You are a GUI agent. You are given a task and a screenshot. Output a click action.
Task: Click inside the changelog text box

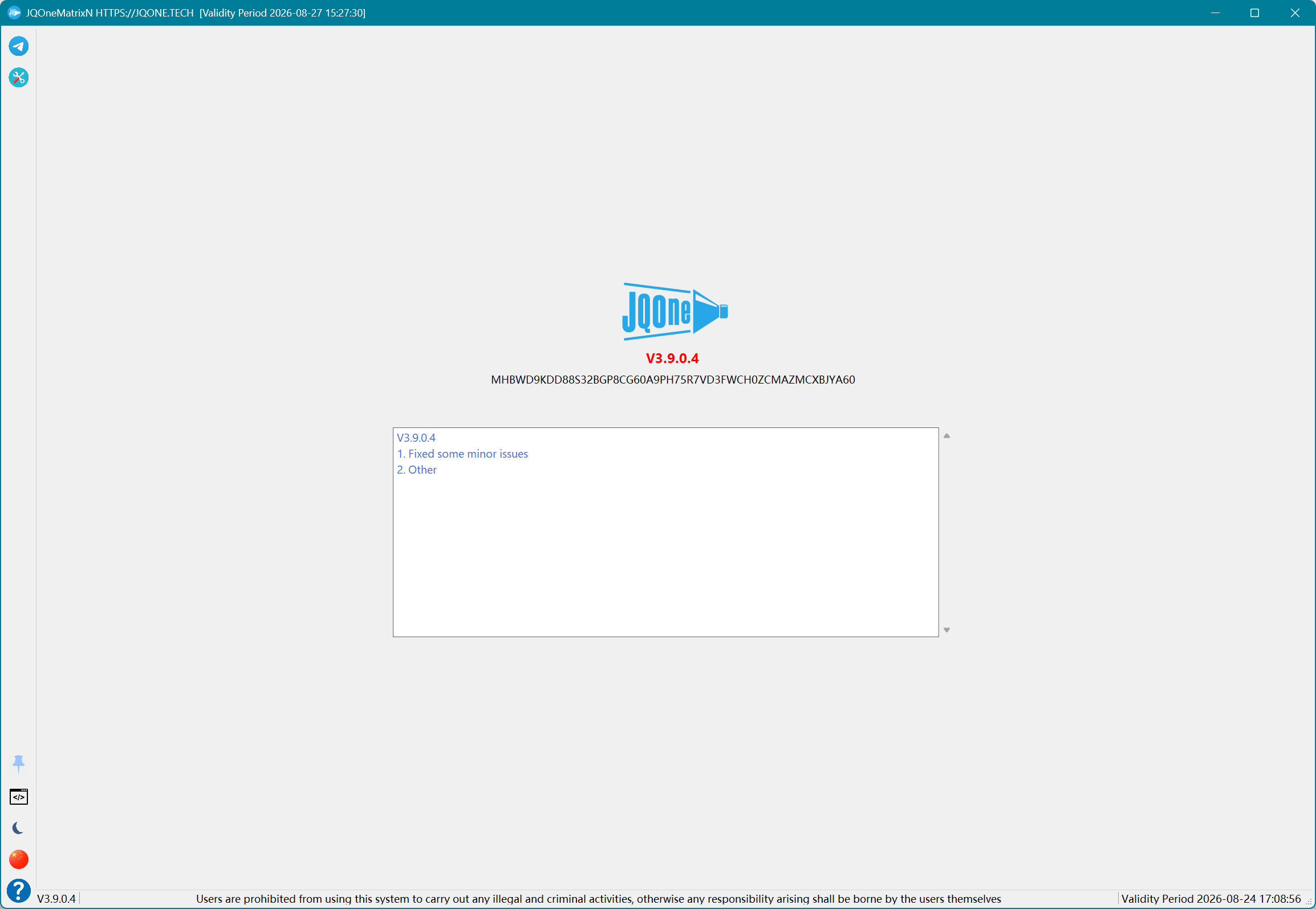(665, 532)
